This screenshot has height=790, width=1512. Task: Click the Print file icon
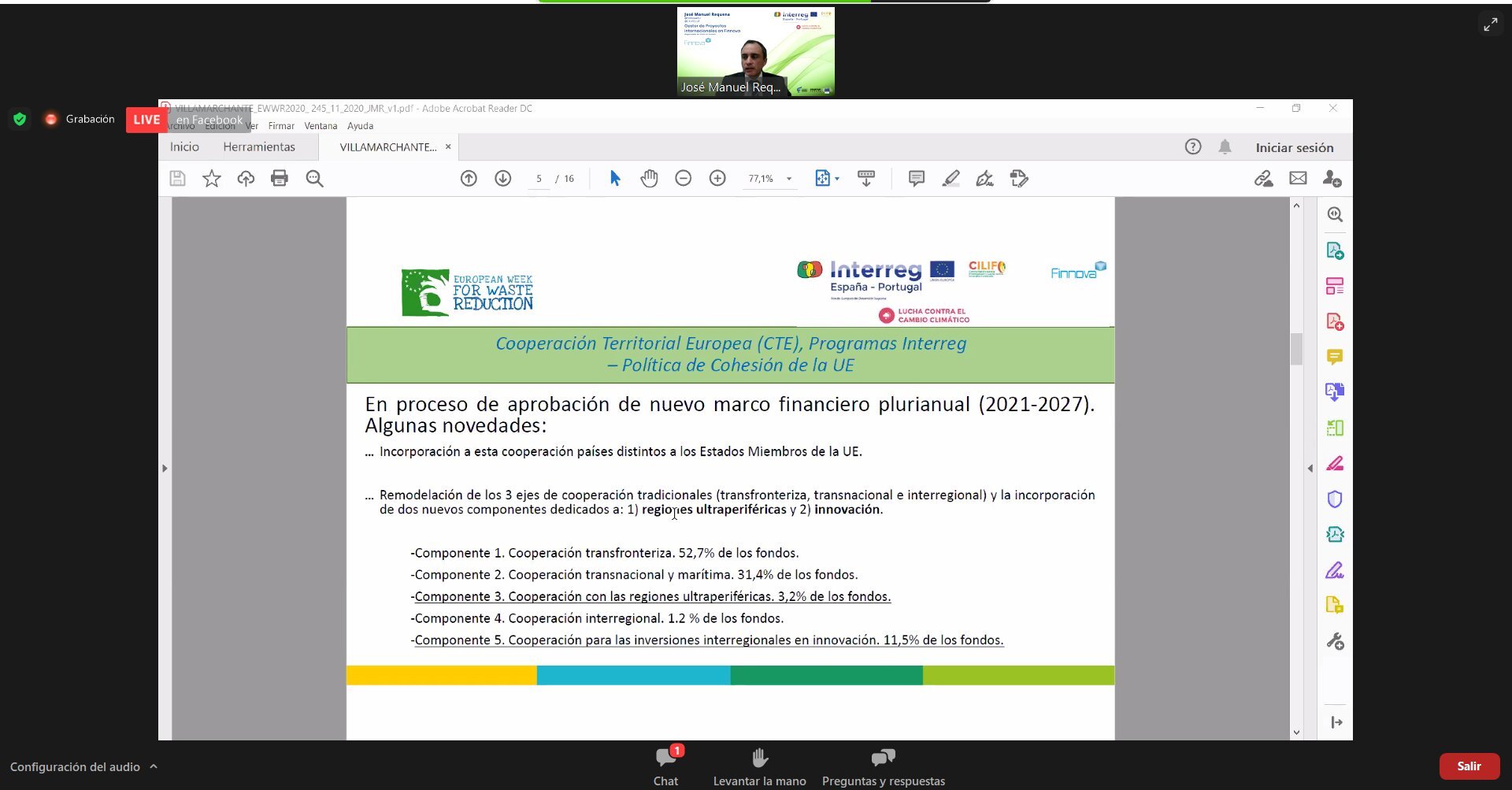[280, 179]
